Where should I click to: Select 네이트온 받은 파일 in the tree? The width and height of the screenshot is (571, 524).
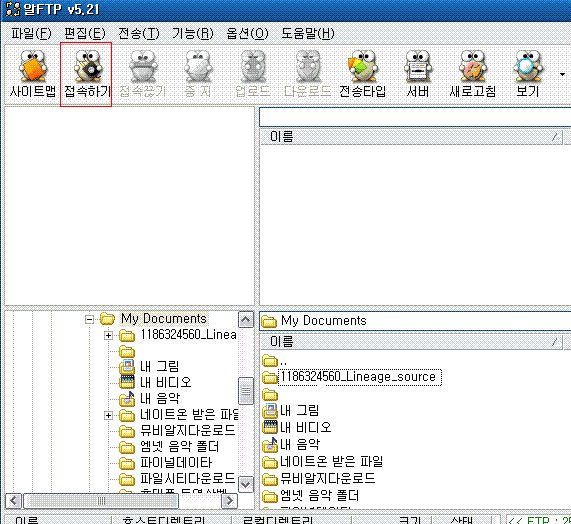(189, 415)
